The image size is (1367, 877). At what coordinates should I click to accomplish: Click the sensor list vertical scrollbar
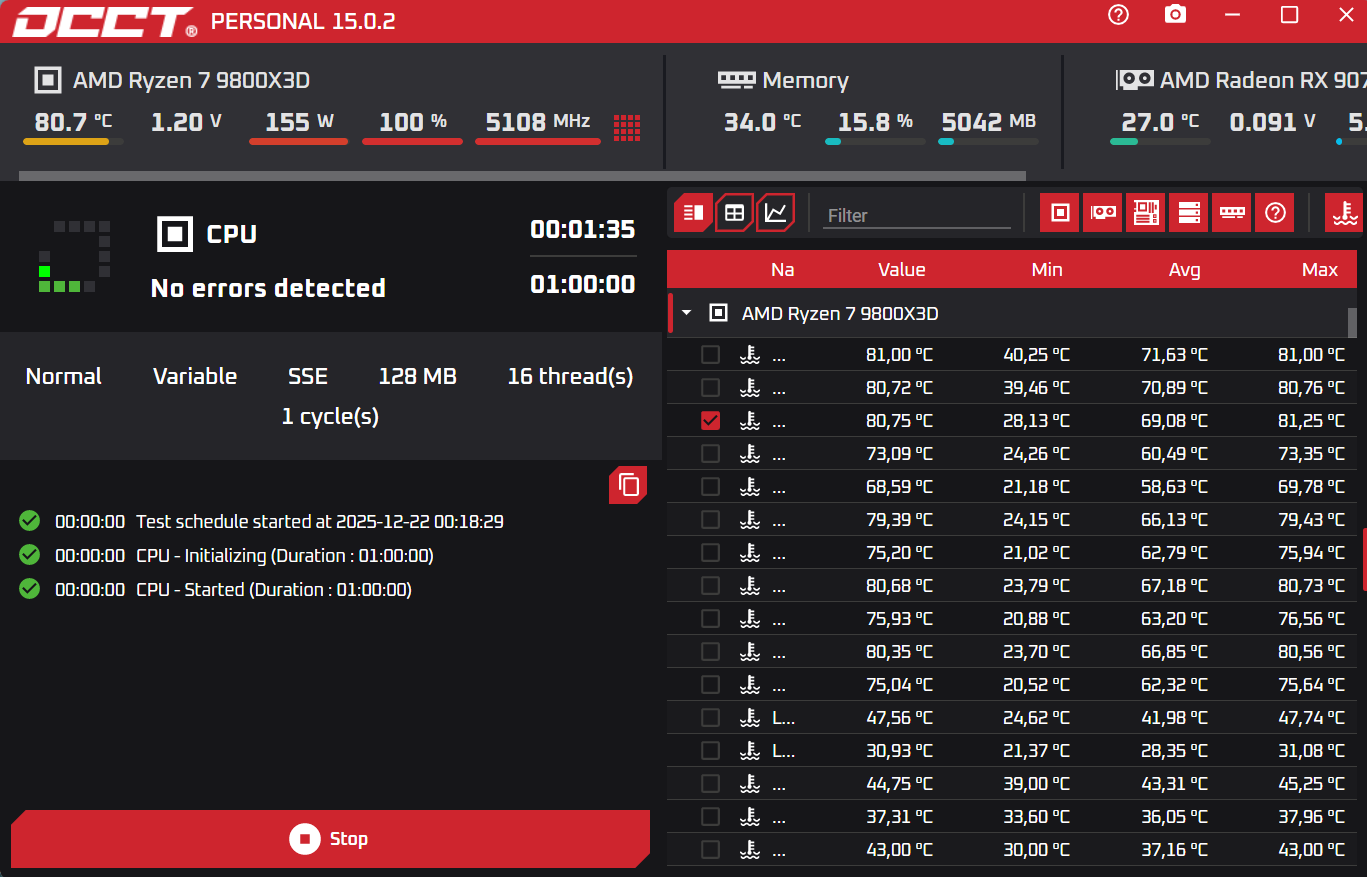click(1352, 323)
